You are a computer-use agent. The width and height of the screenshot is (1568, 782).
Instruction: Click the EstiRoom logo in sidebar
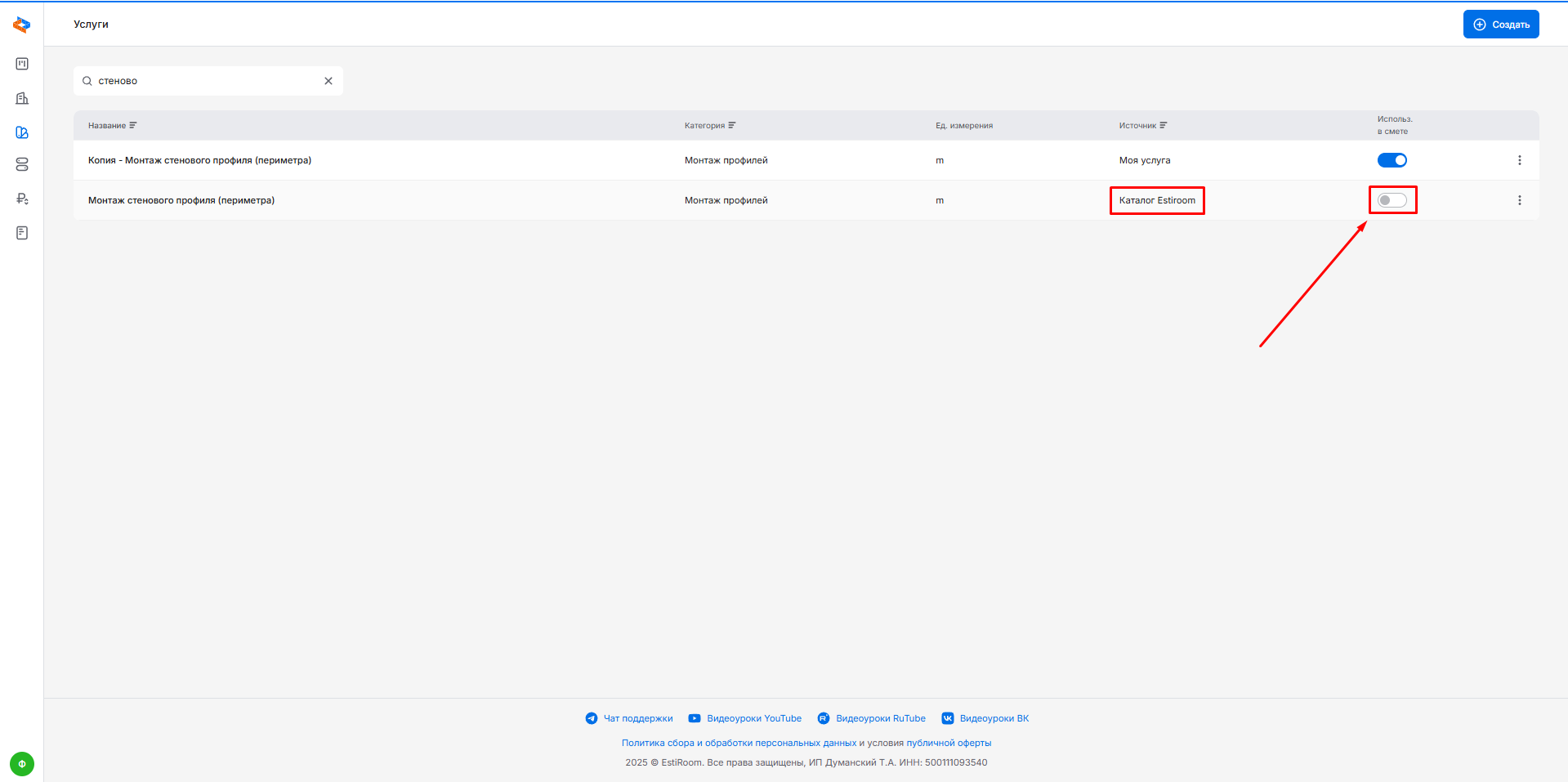[22, 25]
